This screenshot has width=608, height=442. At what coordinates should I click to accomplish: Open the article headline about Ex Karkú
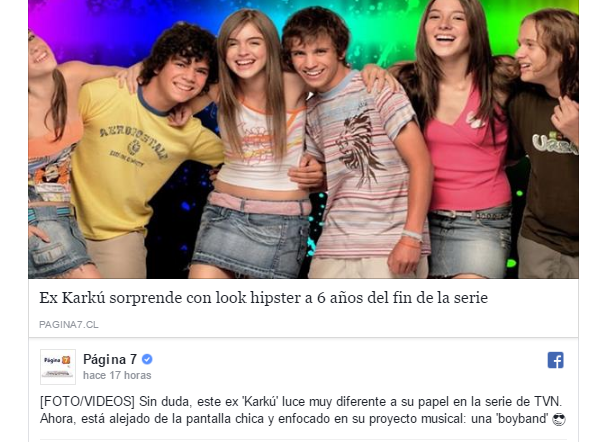coord(263,298)
